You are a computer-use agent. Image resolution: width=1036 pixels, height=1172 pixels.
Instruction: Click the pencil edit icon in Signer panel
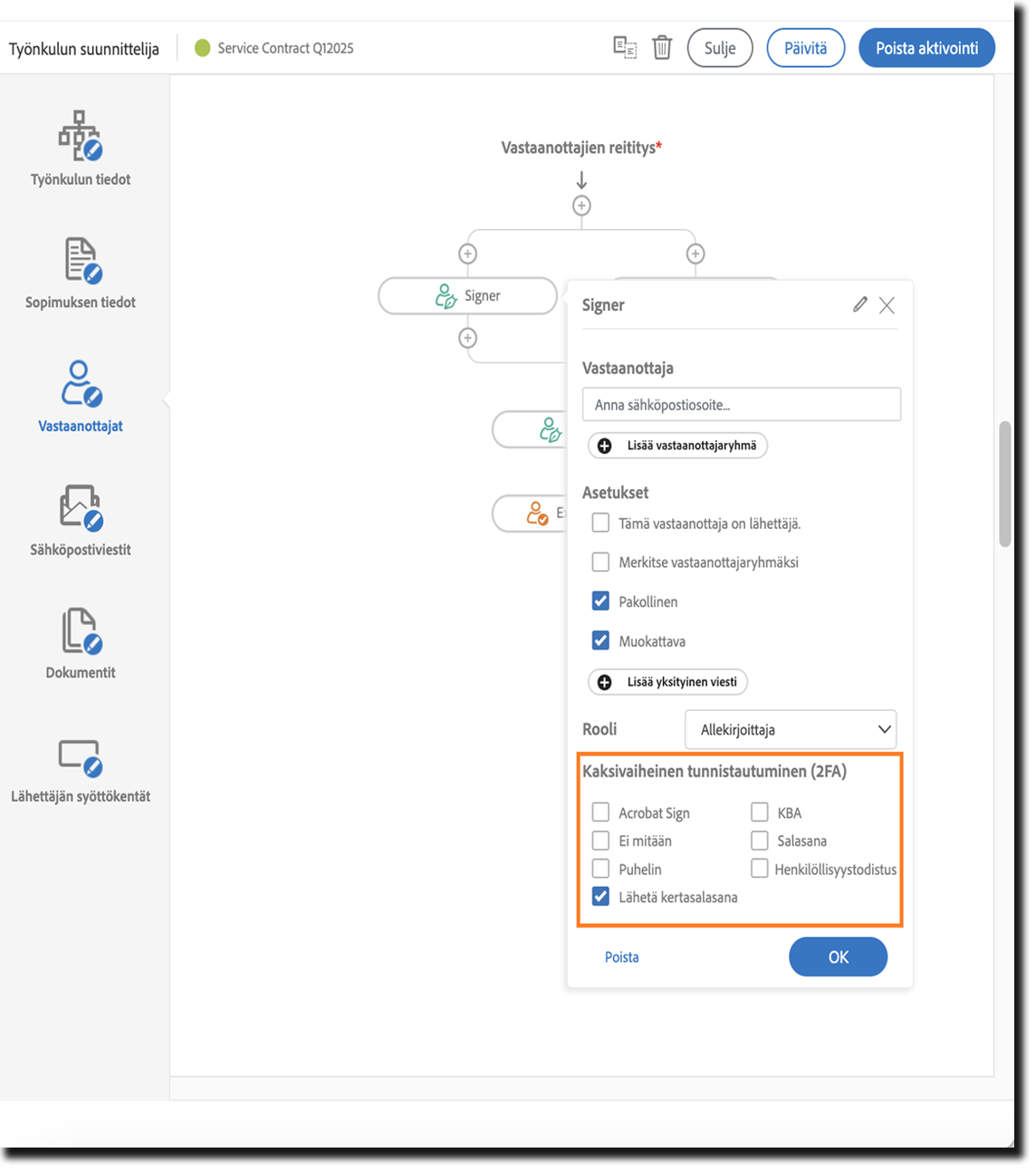point(859,305)
